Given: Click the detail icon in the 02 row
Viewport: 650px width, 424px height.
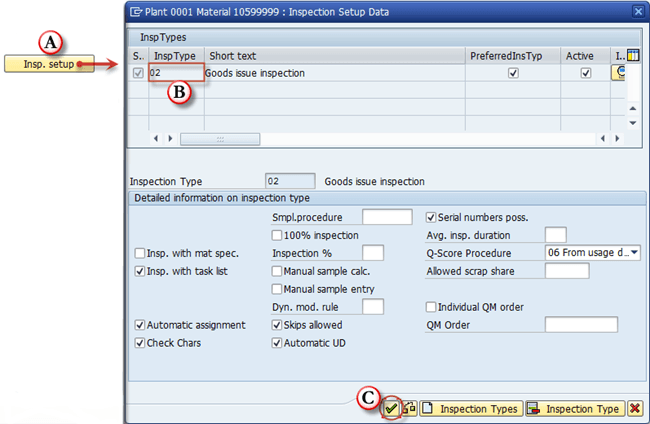Looking at the screenshot, I should tap(619, 73).
